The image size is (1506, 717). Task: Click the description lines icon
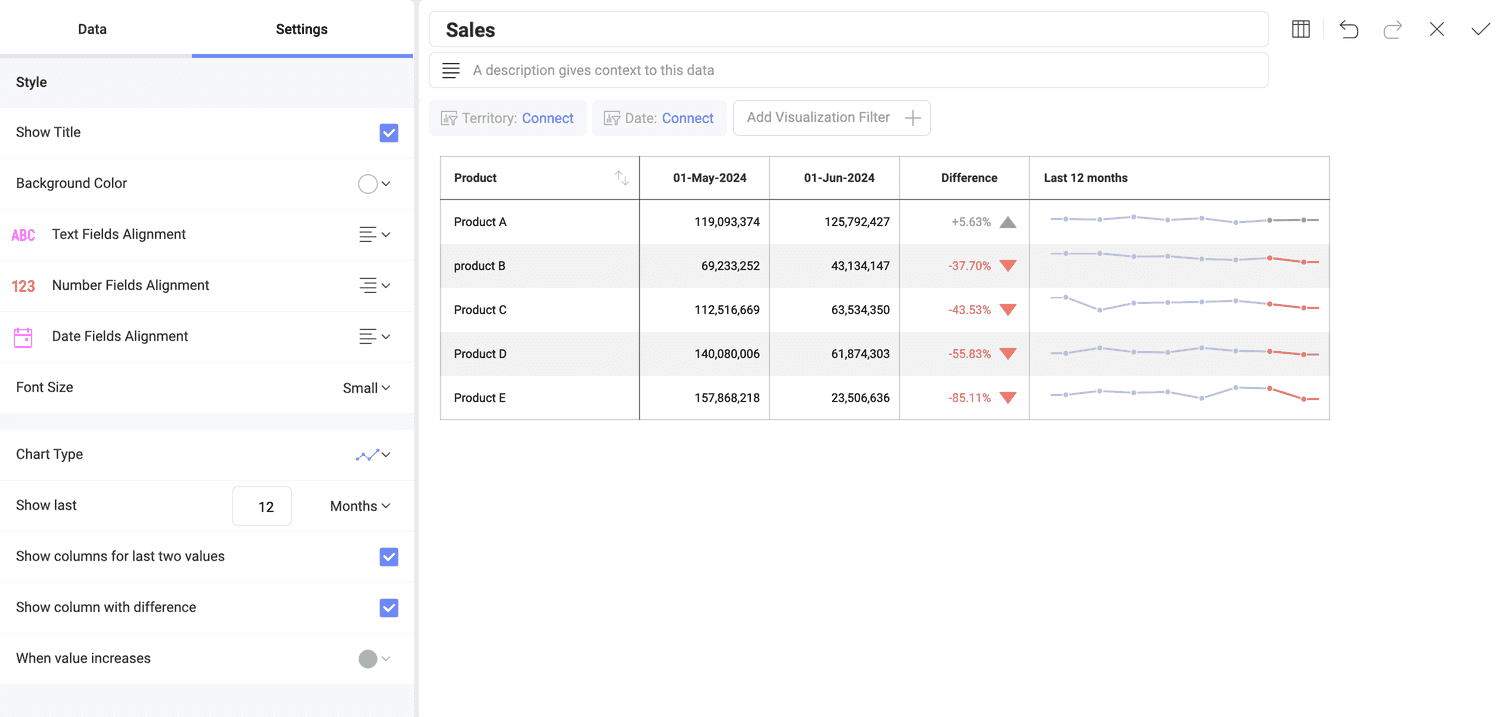451,70
